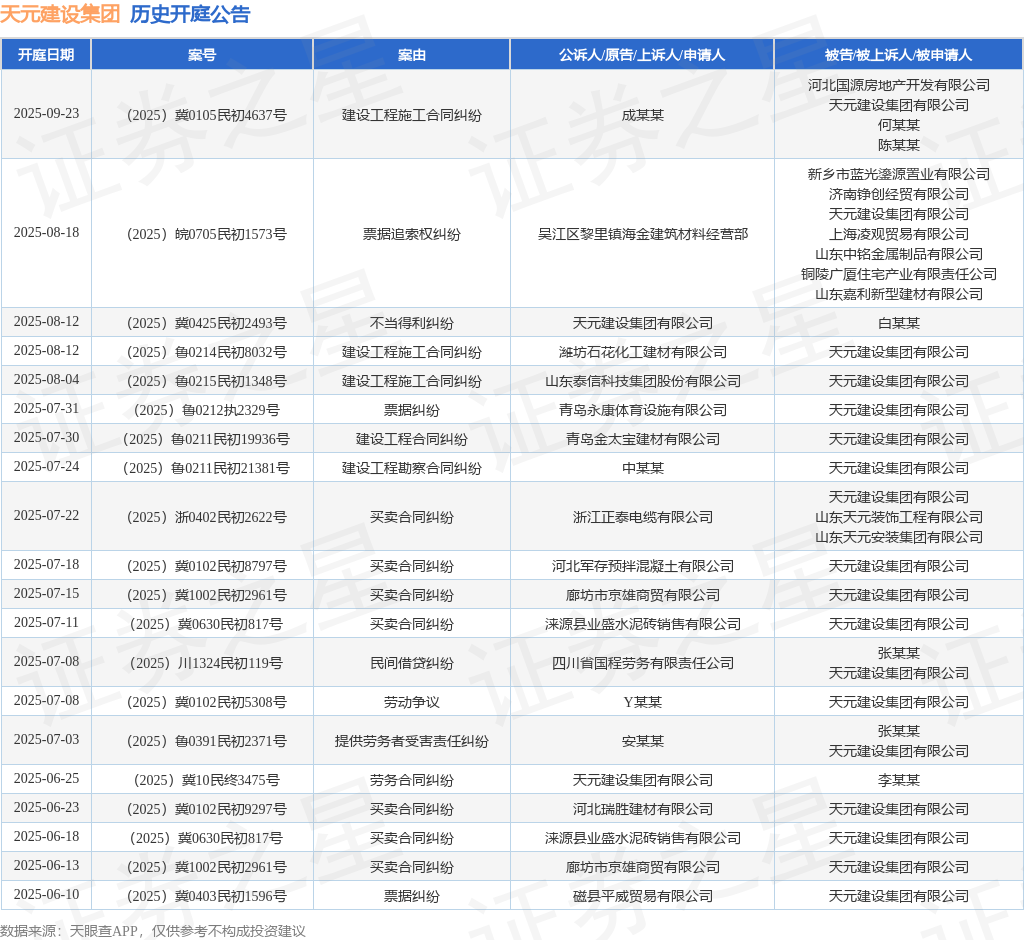Click the 历史开庭公告 heading text
1024x940 pixels.
pos(190,14)
